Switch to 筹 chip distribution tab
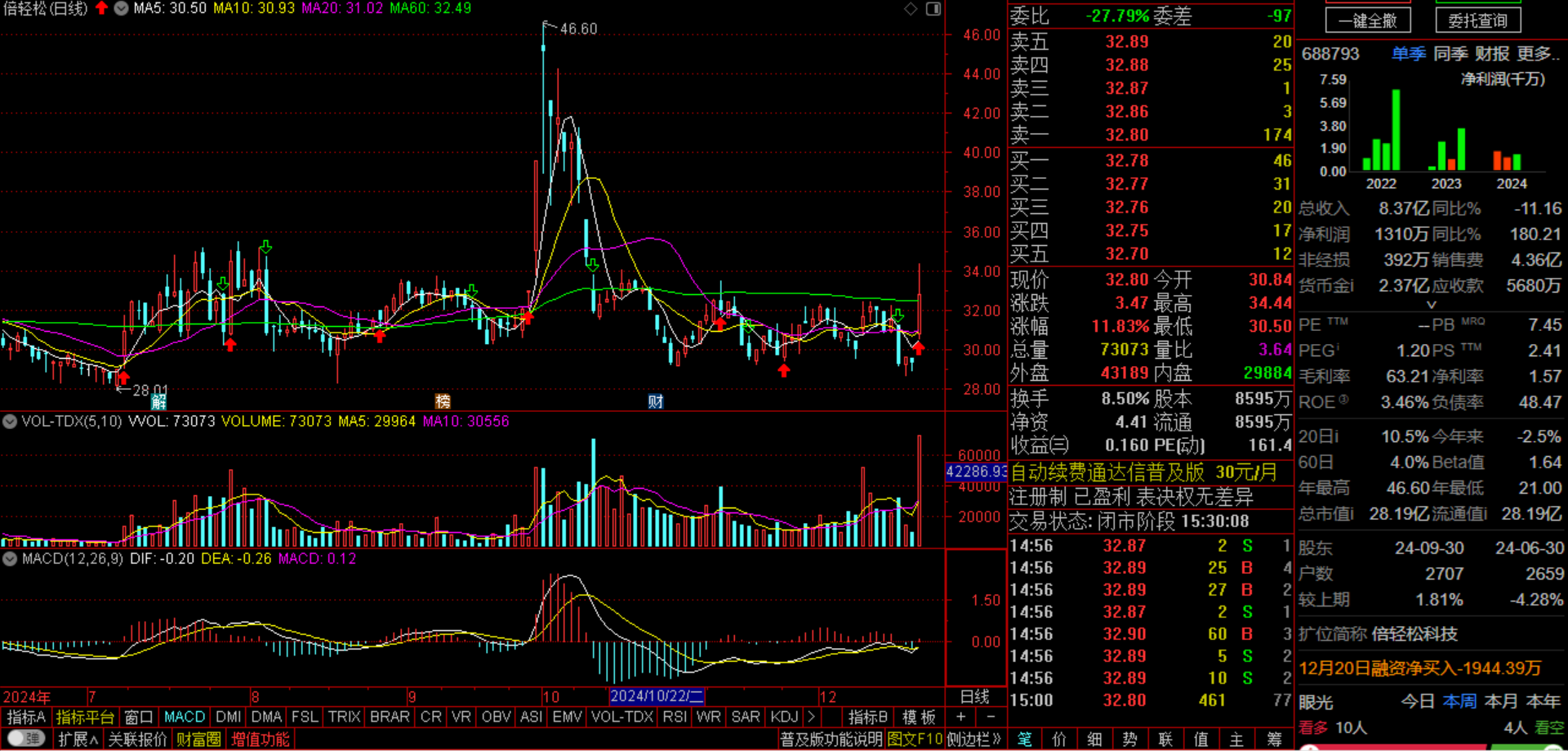This screenshot has height=751, width=1568. coord(1275,740)
